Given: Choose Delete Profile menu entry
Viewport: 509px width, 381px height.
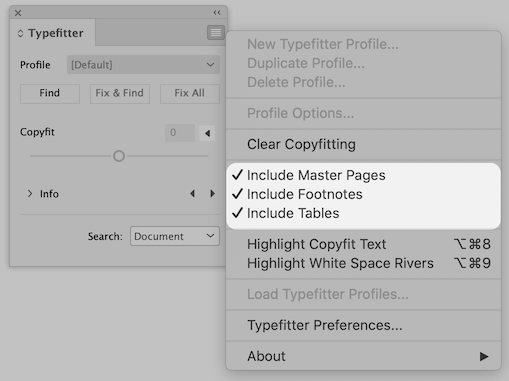Looking at the screenshot, I should point(363,82).
